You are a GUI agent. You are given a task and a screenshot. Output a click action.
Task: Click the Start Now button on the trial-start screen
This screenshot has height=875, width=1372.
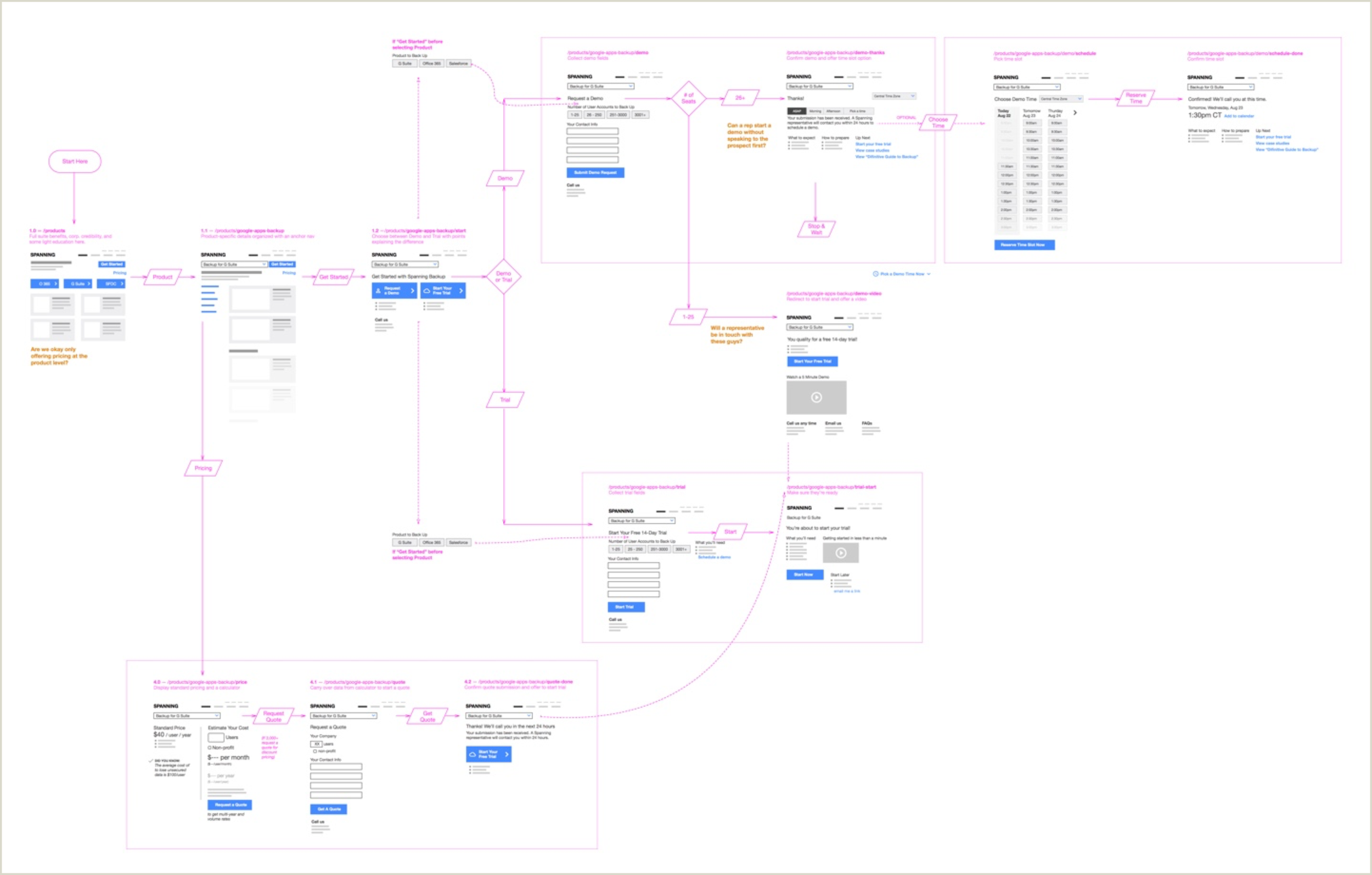coord(805,575)
